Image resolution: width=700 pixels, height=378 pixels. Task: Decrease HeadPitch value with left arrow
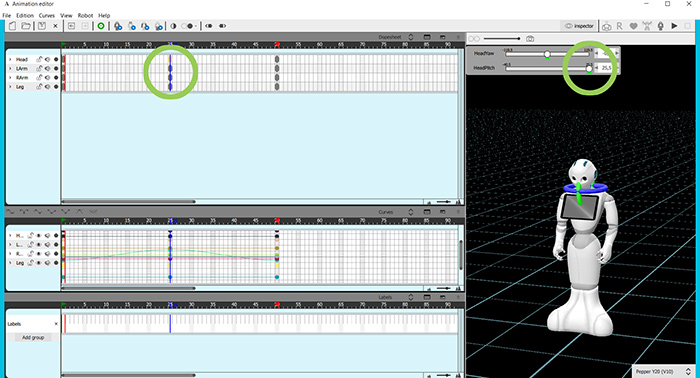coord(597,68)
